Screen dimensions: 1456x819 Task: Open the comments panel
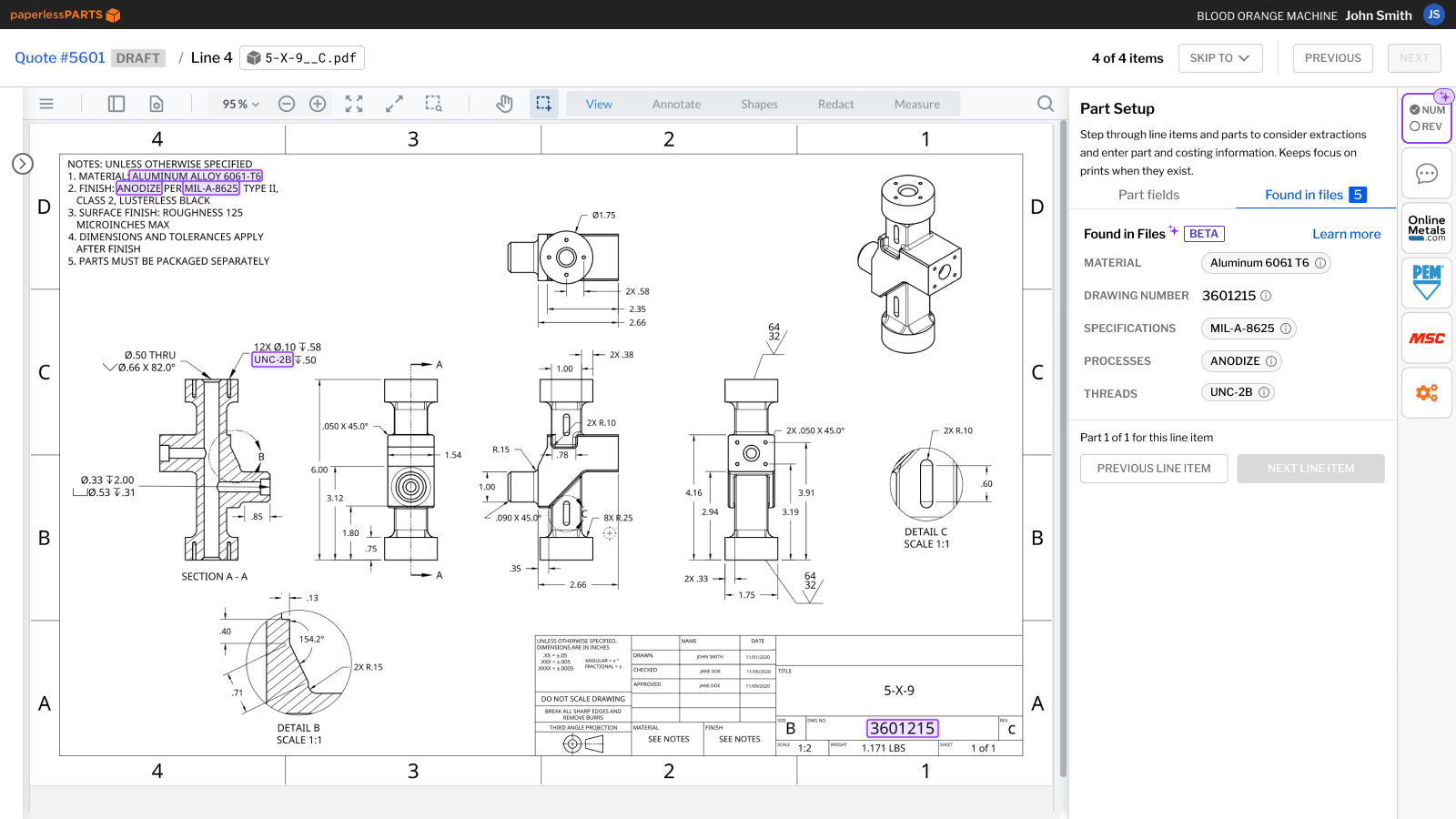point(1426,173)
